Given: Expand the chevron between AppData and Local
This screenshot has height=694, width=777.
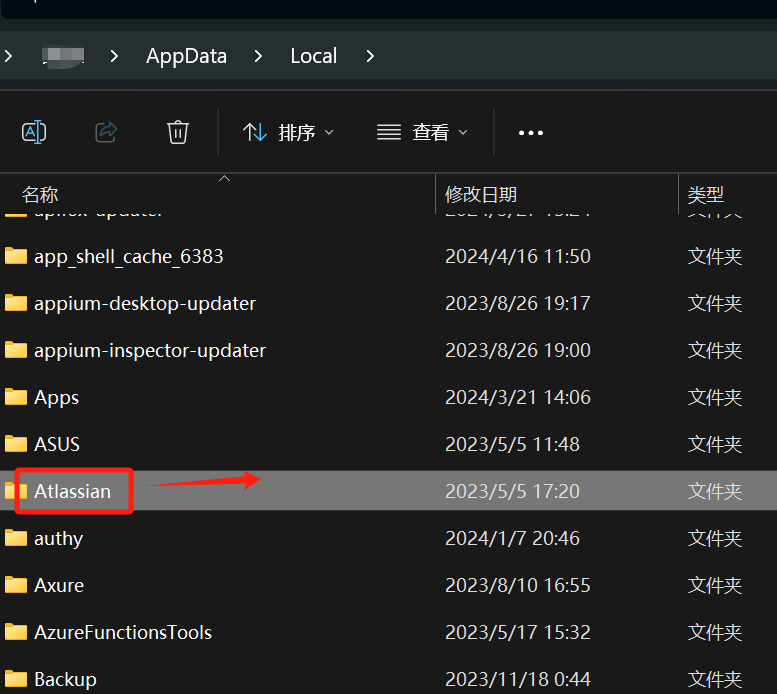Looking at the screenshot, I should click(x=259, y=56).
